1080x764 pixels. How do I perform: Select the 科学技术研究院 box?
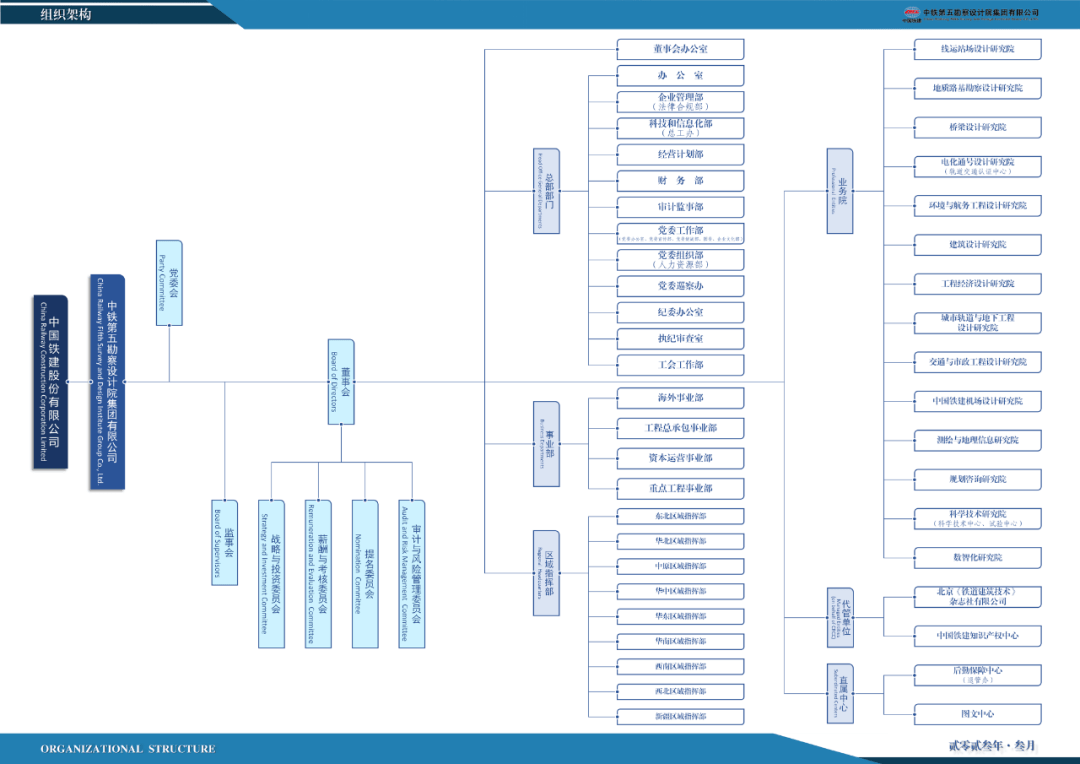coord(977,518)
